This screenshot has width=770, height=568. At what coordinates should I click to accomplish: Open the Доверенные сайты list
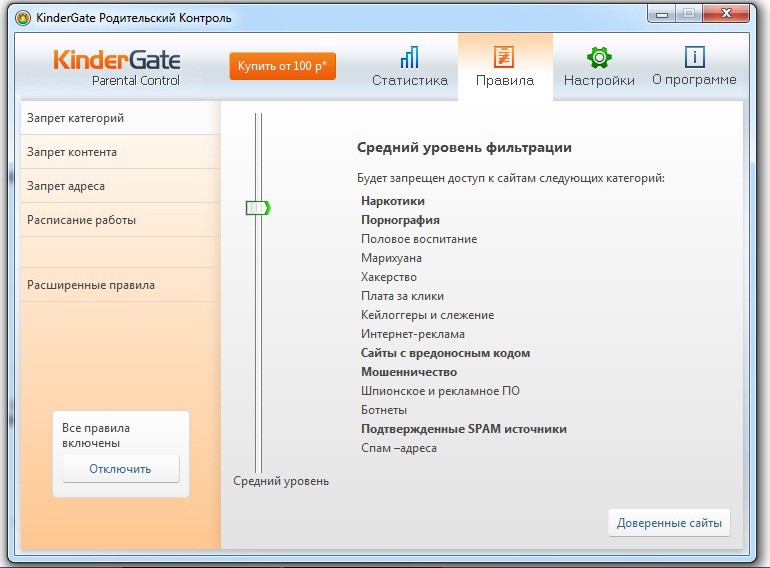pos(669,523)
